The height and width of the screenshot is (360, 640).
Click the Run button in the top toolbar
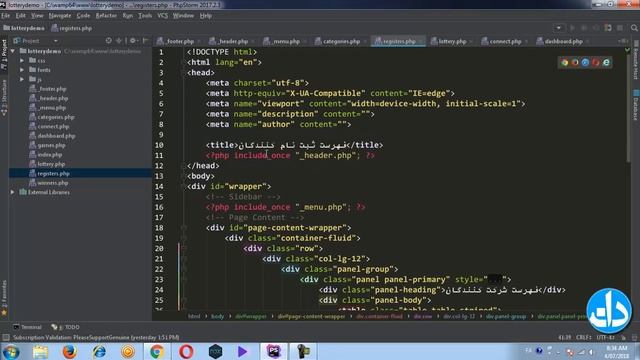click(572, 28)
